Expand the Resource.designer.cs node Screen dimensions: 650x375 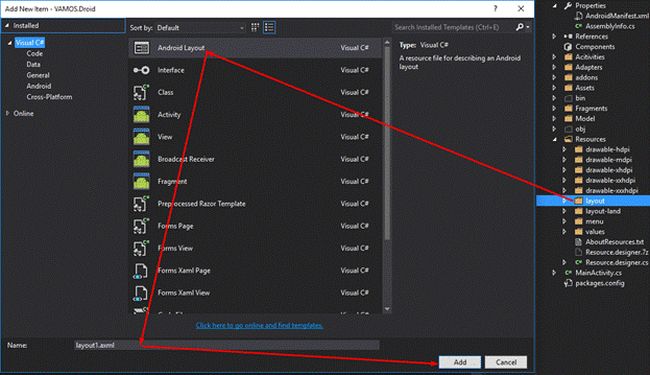point(564,262)
